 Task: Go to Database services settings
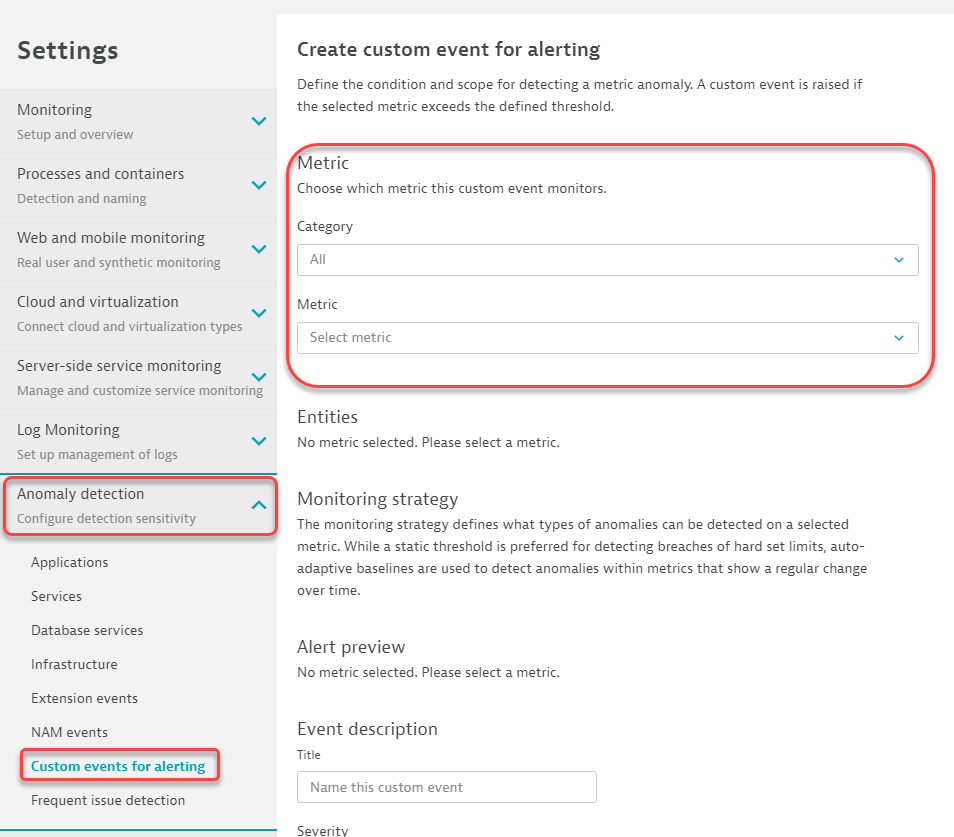(87, 630)
